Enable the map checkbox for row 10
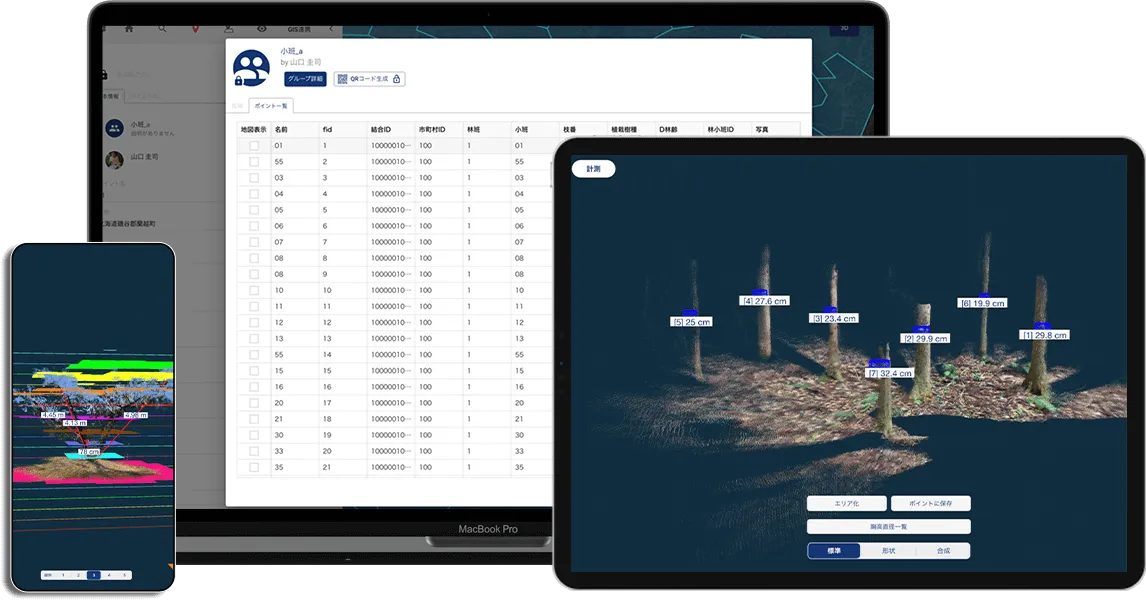The width and height of the screenshot is (1146, 600). click(x=254, y=290)
